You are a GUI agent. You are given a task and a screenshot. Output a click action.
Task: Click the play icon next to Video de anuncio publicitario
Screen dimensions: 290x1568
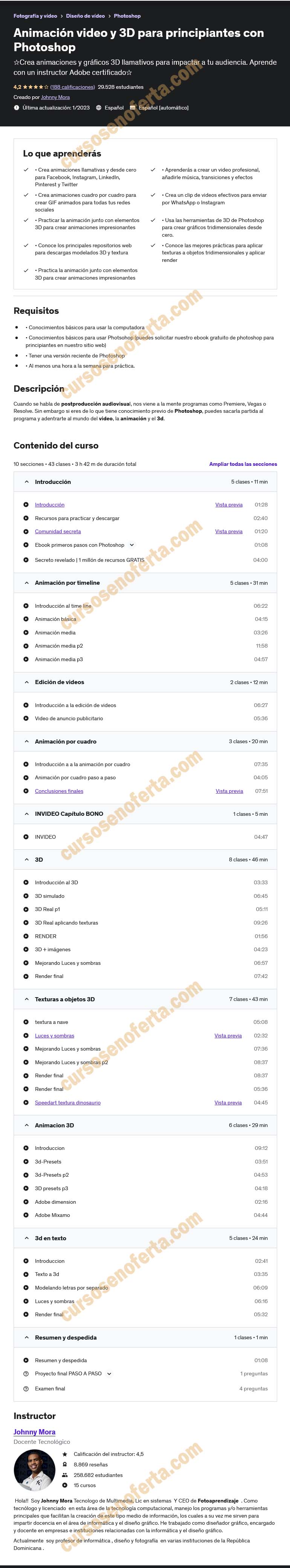pyautogui.click(x=26, y=718)
